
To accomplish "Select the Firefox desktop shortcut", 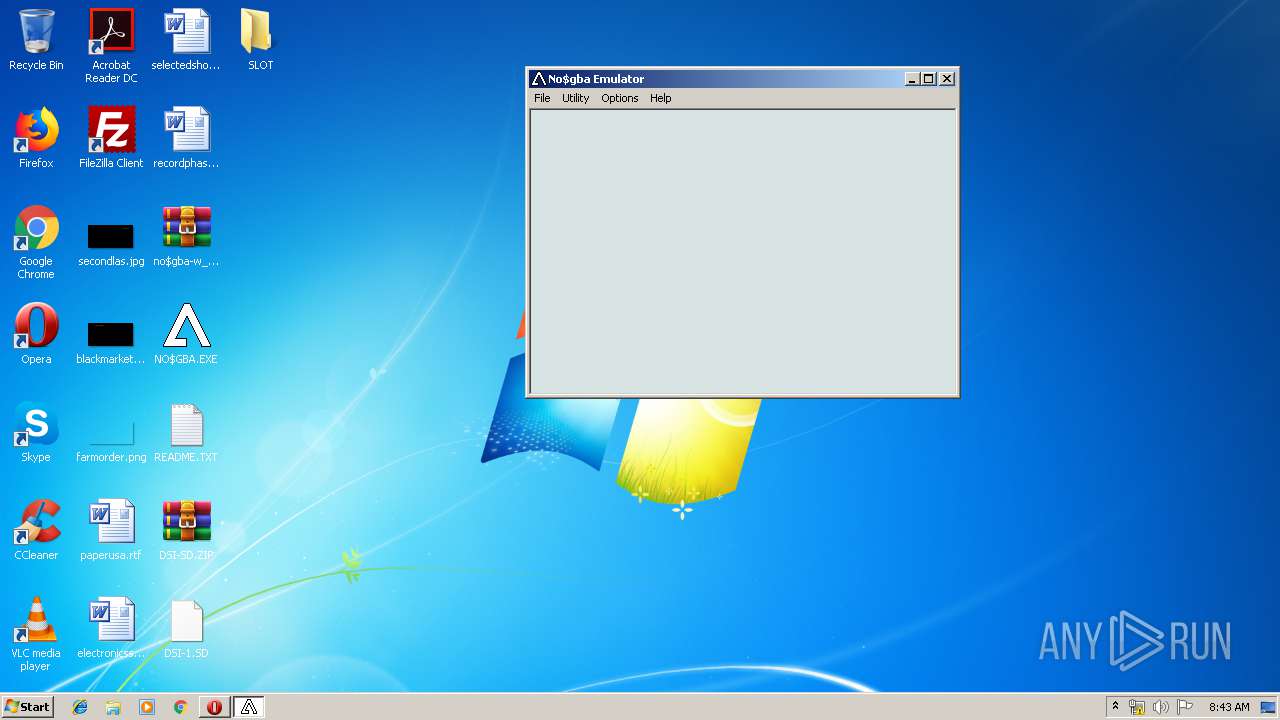I will 36,138.
